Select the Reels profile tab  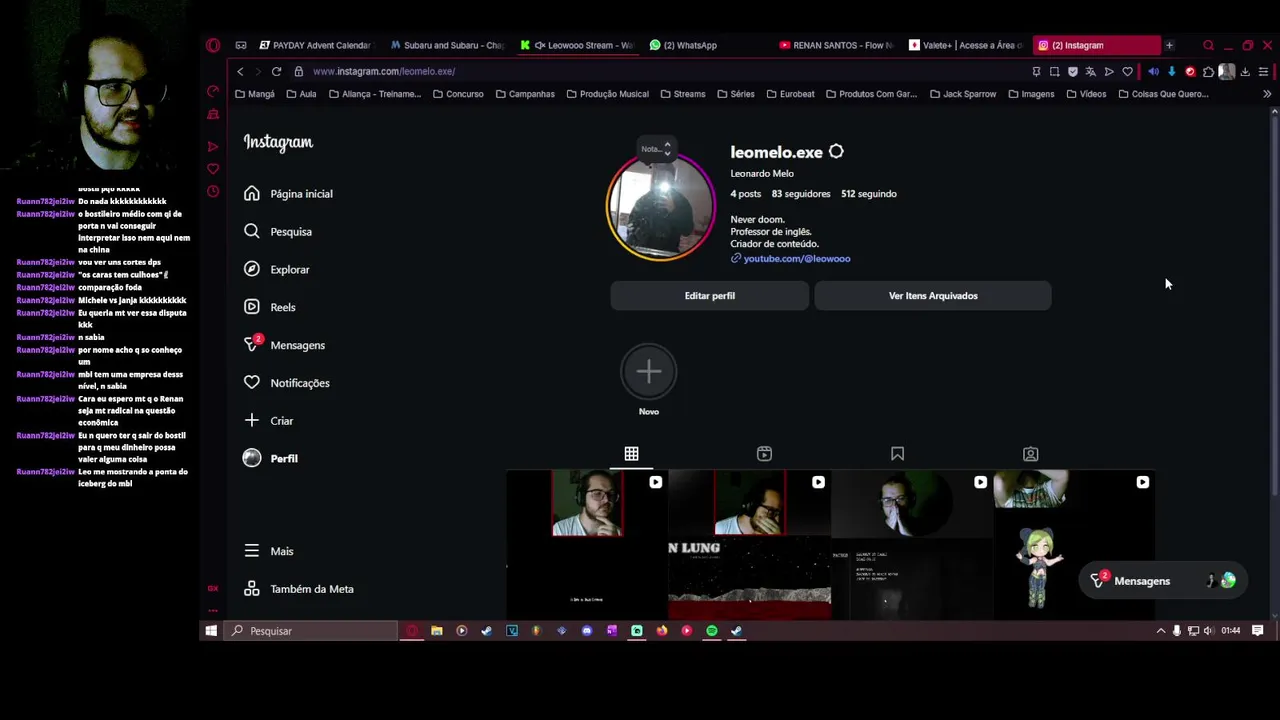[x=764, y=454]
